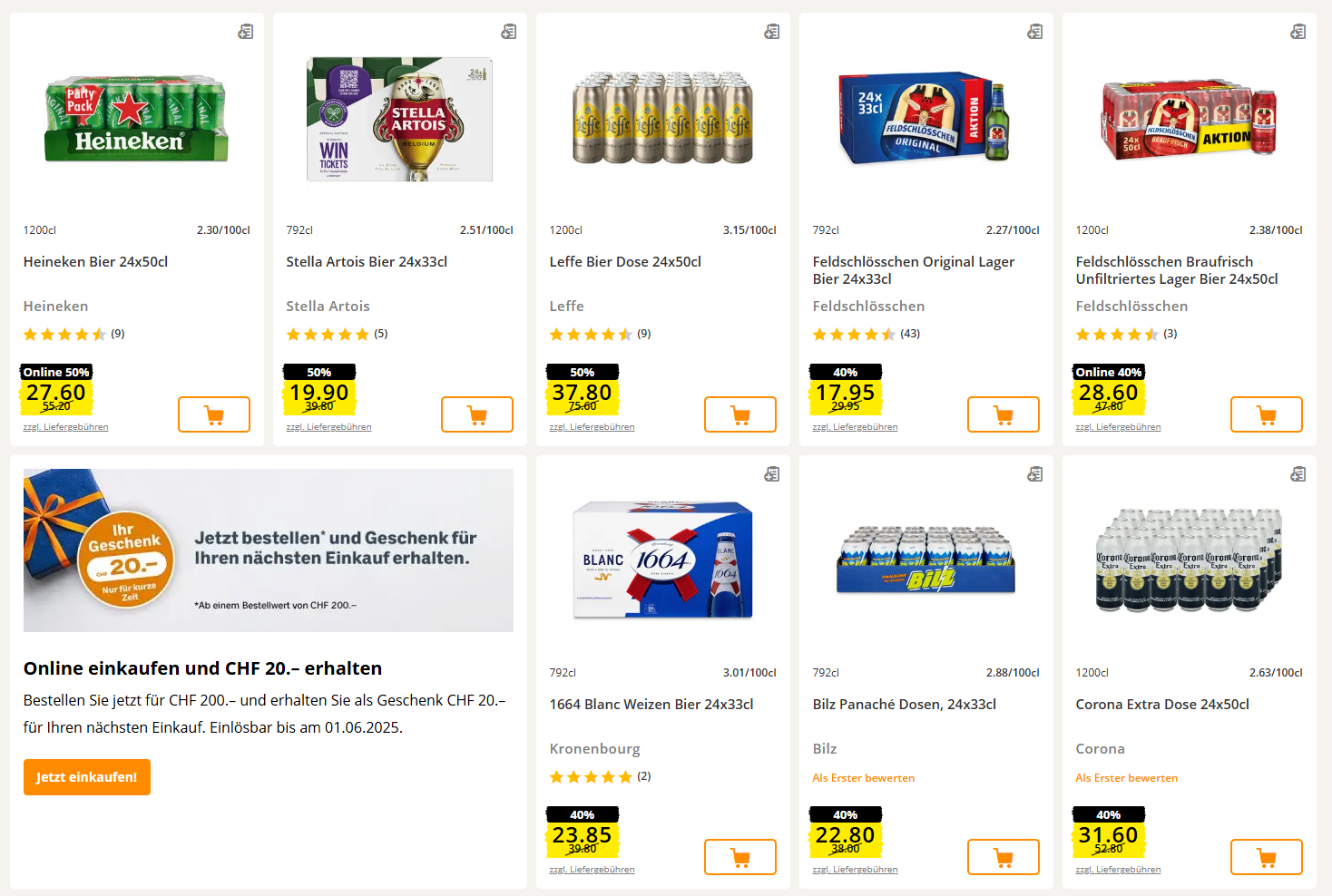Click the Geschenk CHF 20 promo banner
1332x896 pixels.
269,550
